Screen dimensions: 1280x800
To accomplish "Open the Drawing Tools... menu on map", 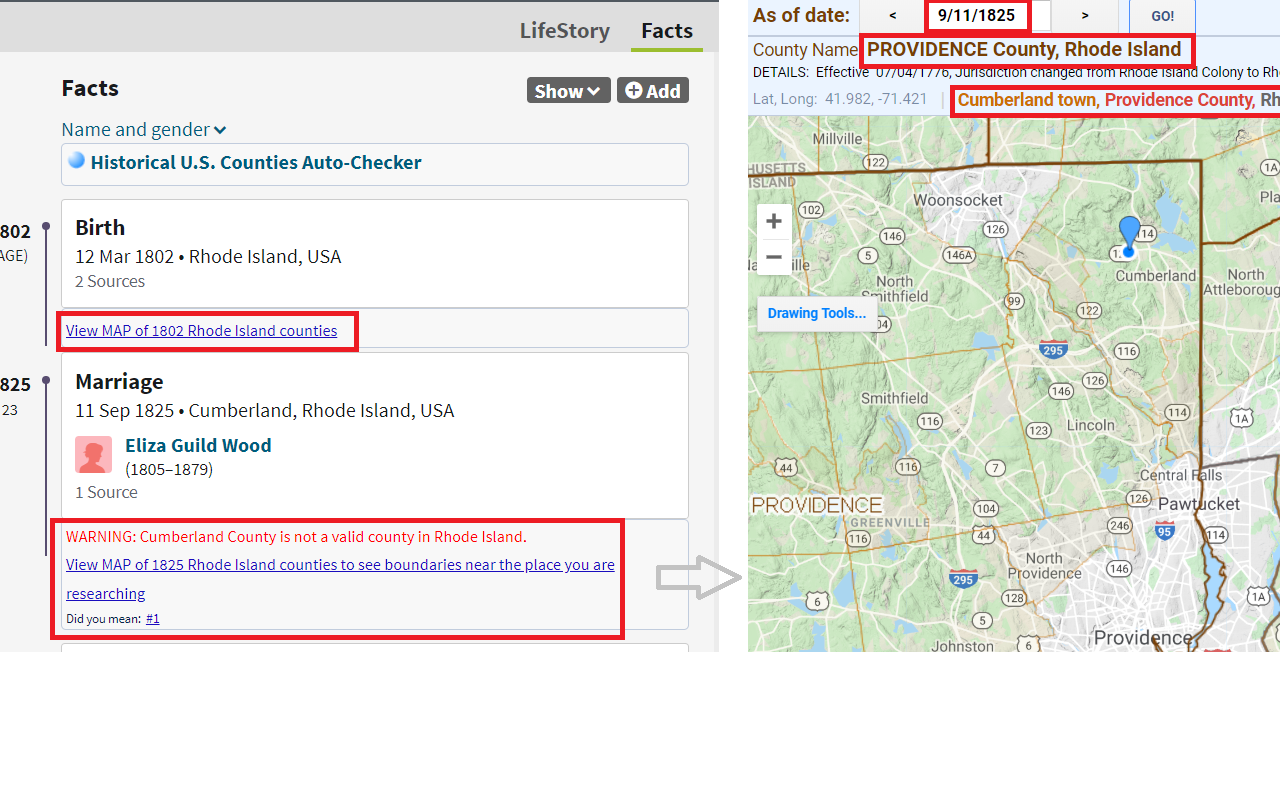I will click(817, 313).
